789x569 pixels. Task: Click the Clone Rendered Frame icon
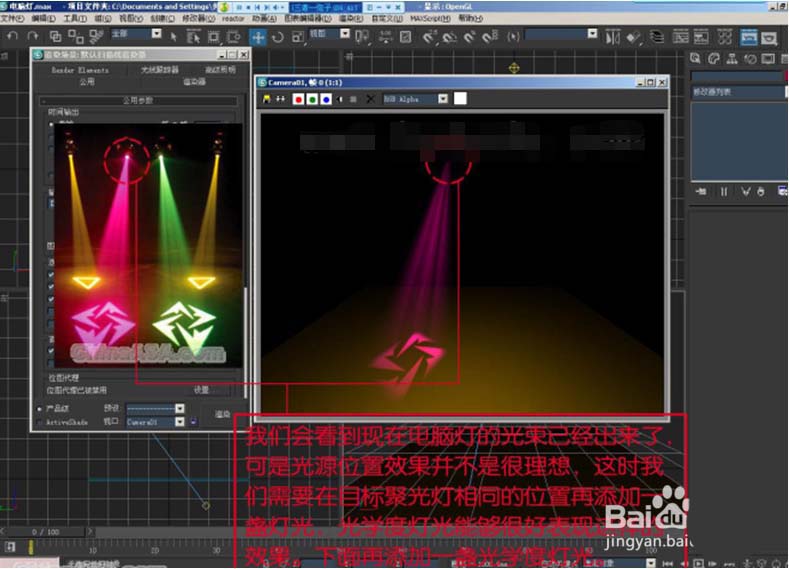(280, 99)
